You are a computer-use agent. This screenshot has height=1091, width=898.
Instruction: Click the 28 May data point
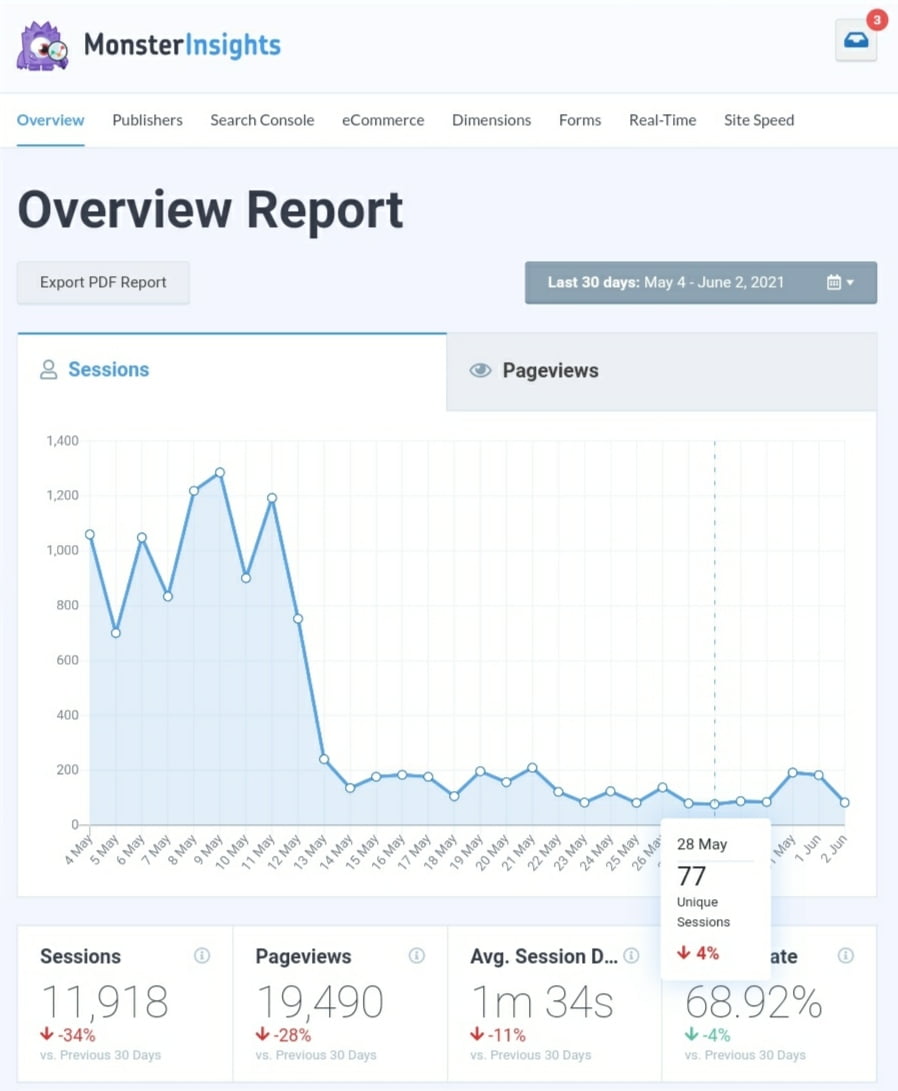coord(714,804)
